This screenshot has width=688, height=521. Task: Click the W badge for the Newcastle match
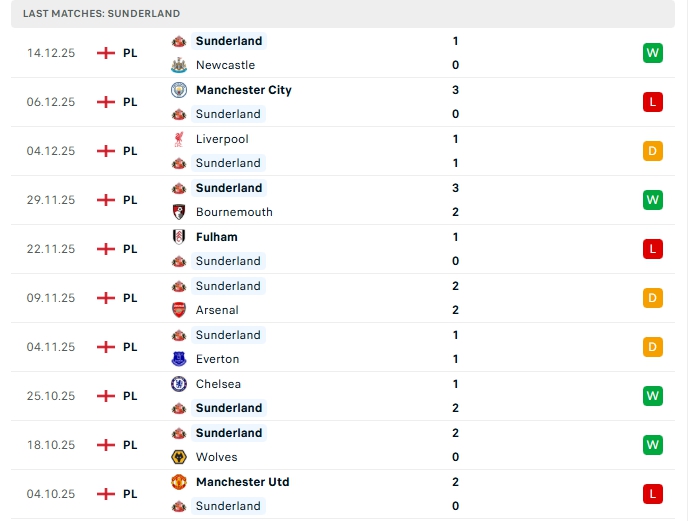pyautogui.click(x=653, y=53)
